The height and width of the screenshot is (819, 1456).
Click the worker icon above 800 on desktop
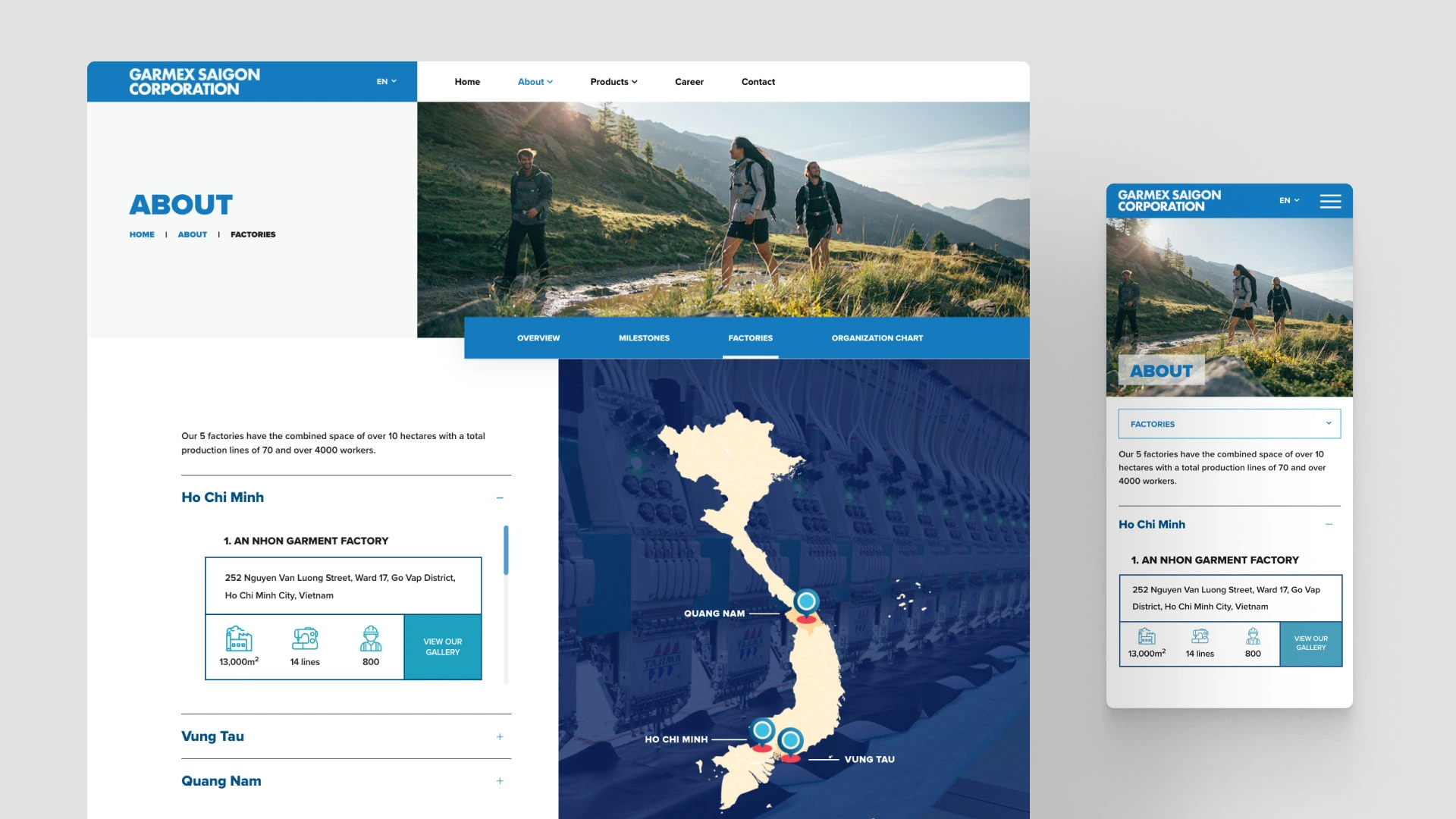coord(371,639)
